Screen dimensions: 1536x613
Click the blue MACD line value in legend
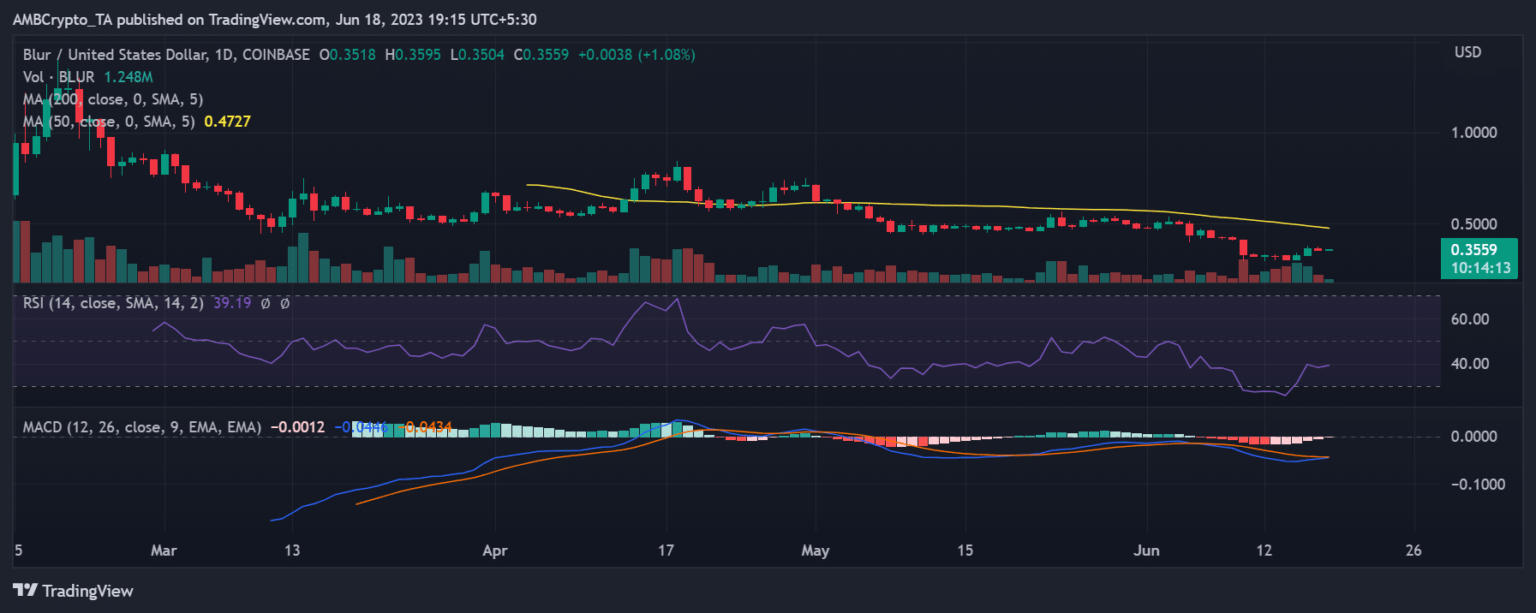362,427
